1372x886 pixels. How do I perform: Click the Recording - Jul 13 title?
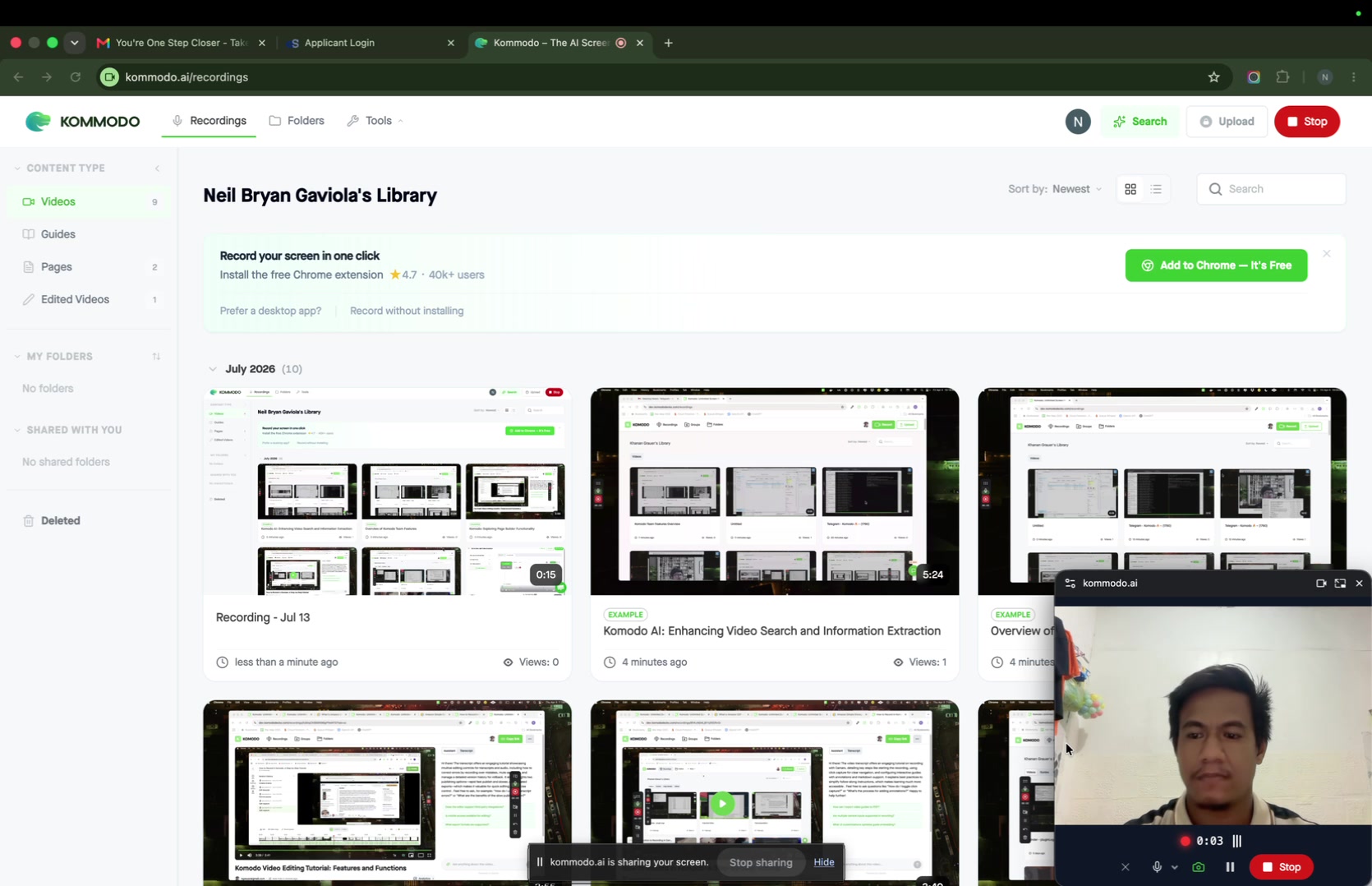click(263, 618)
